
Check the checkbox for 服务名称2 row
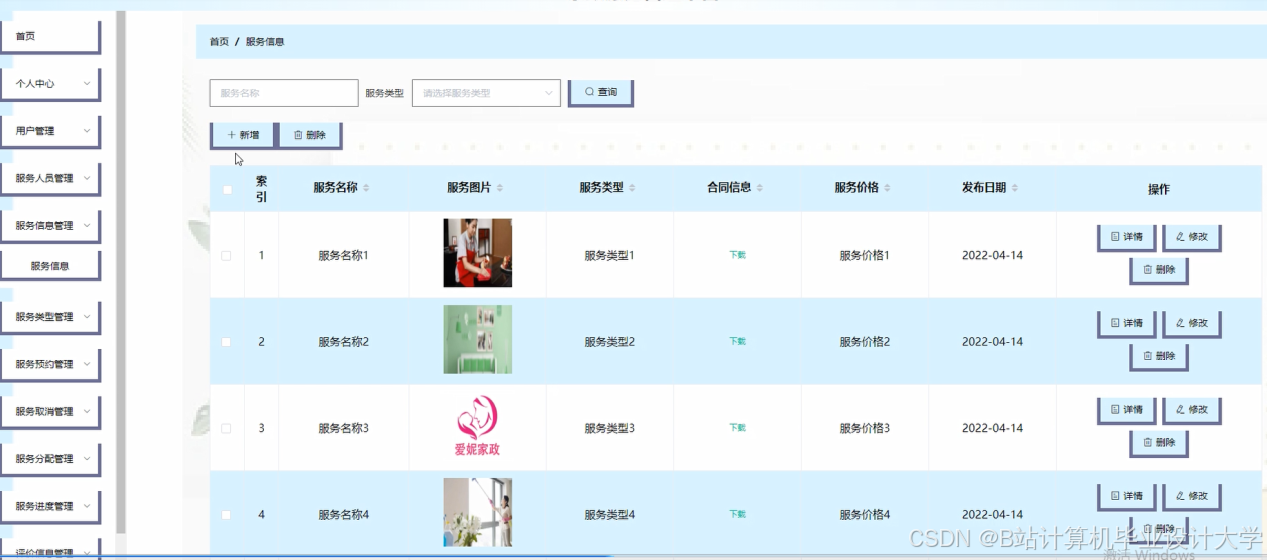(226, 342)
